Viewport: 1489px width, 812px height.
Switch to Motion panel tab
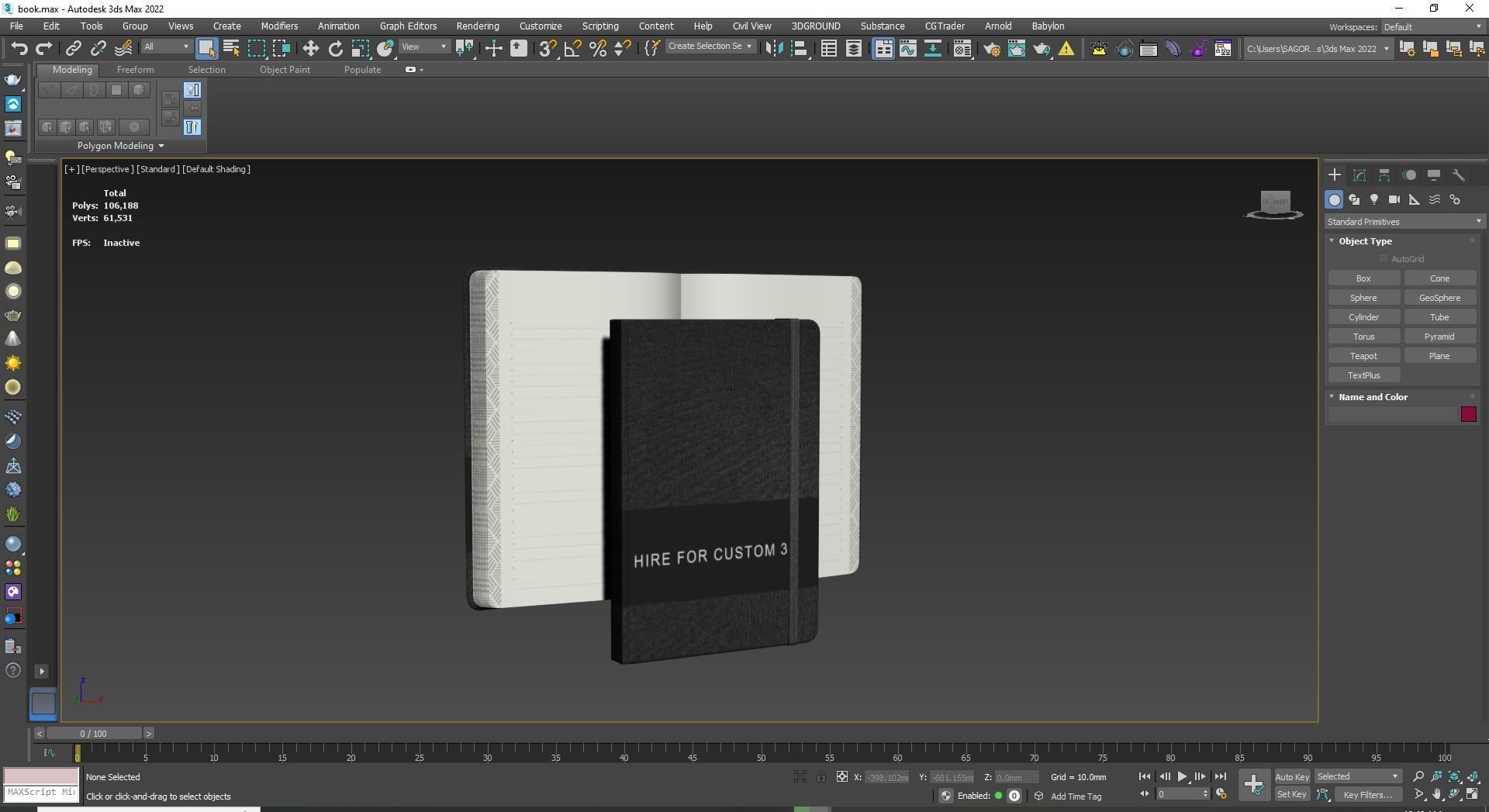coord(1409,175)
